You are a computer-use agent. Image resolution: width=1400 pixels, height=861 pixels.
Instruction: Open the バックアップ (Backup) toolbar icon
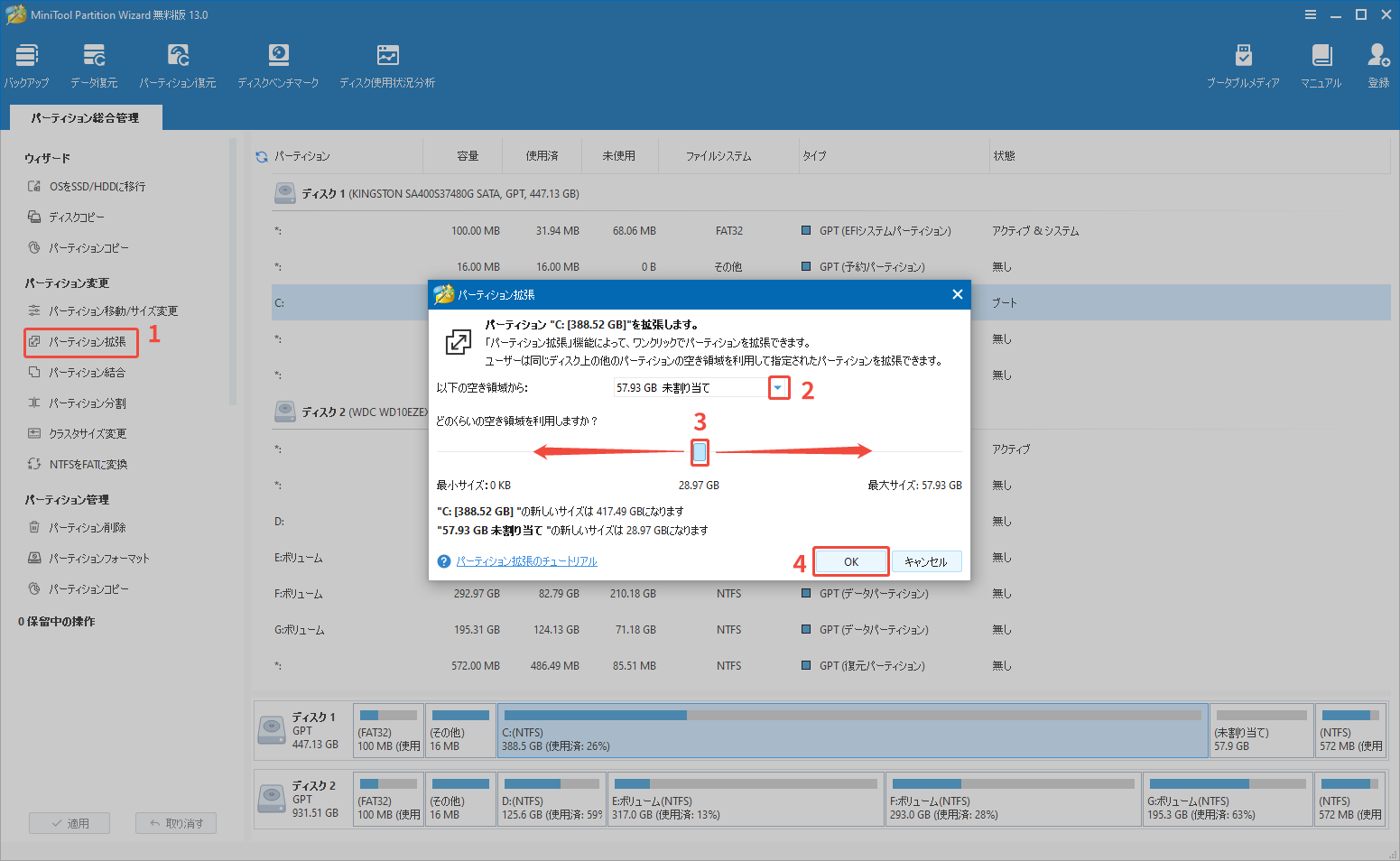click(26, 56)
